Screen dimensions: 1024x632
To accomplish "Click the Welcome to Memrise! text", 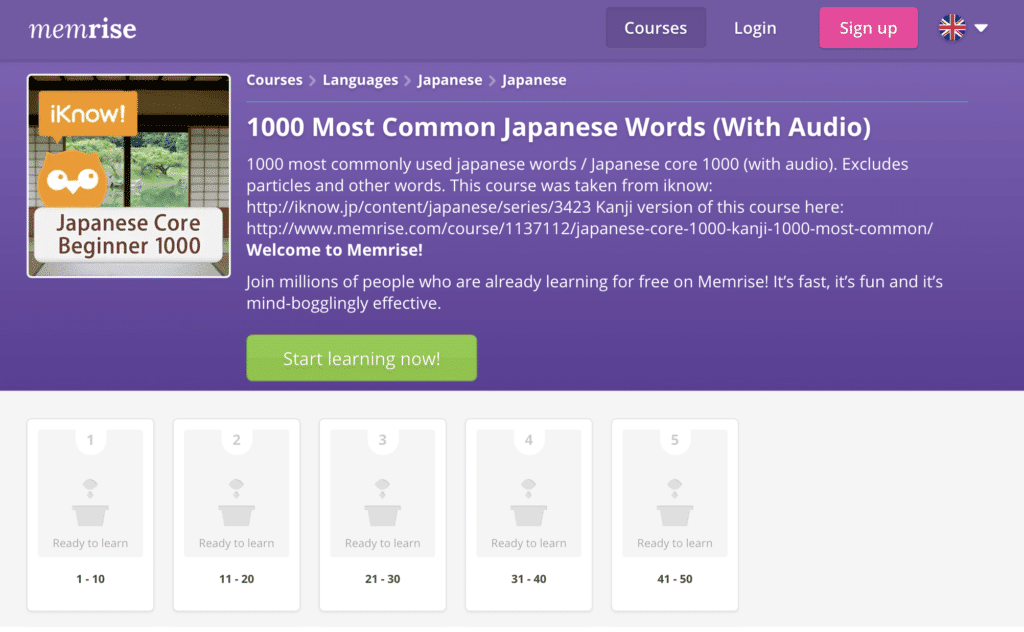I will 334,250.
